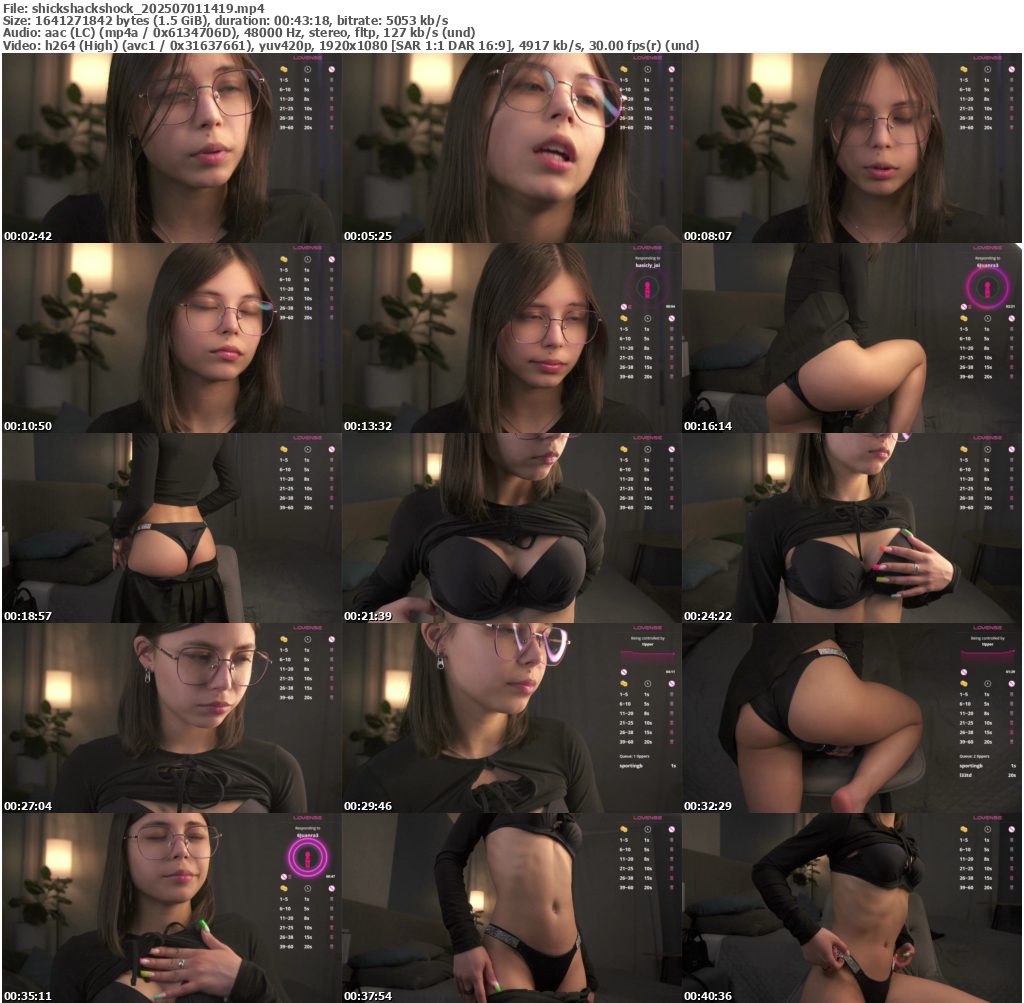Viewport: 1024px width, 1003px height.
Task: Select the frame at 00:05:25
Action: (512, 148)
